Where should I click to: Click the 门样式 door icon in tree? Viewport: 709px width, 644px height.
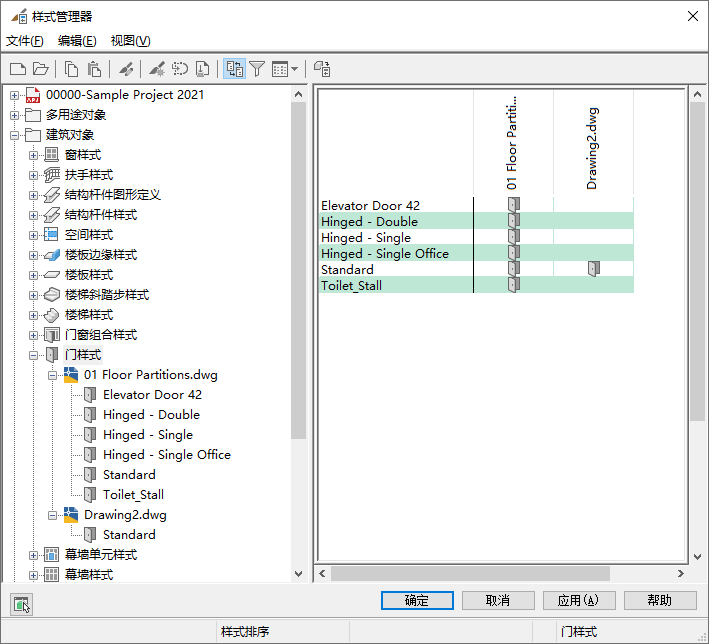(x=52, y=355)
